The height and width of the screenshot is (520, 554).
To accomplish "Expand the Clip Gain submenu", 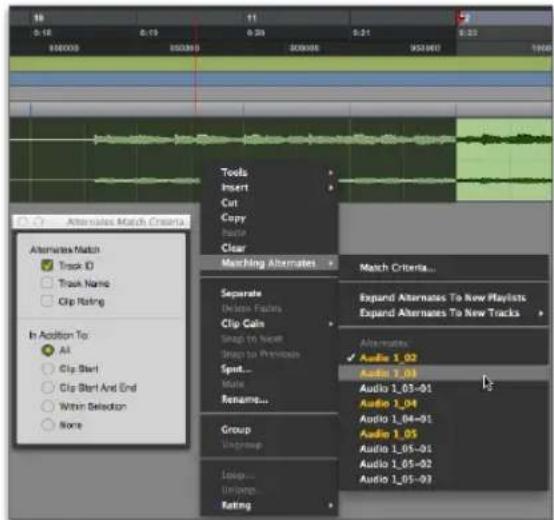I will coord(269,324).
